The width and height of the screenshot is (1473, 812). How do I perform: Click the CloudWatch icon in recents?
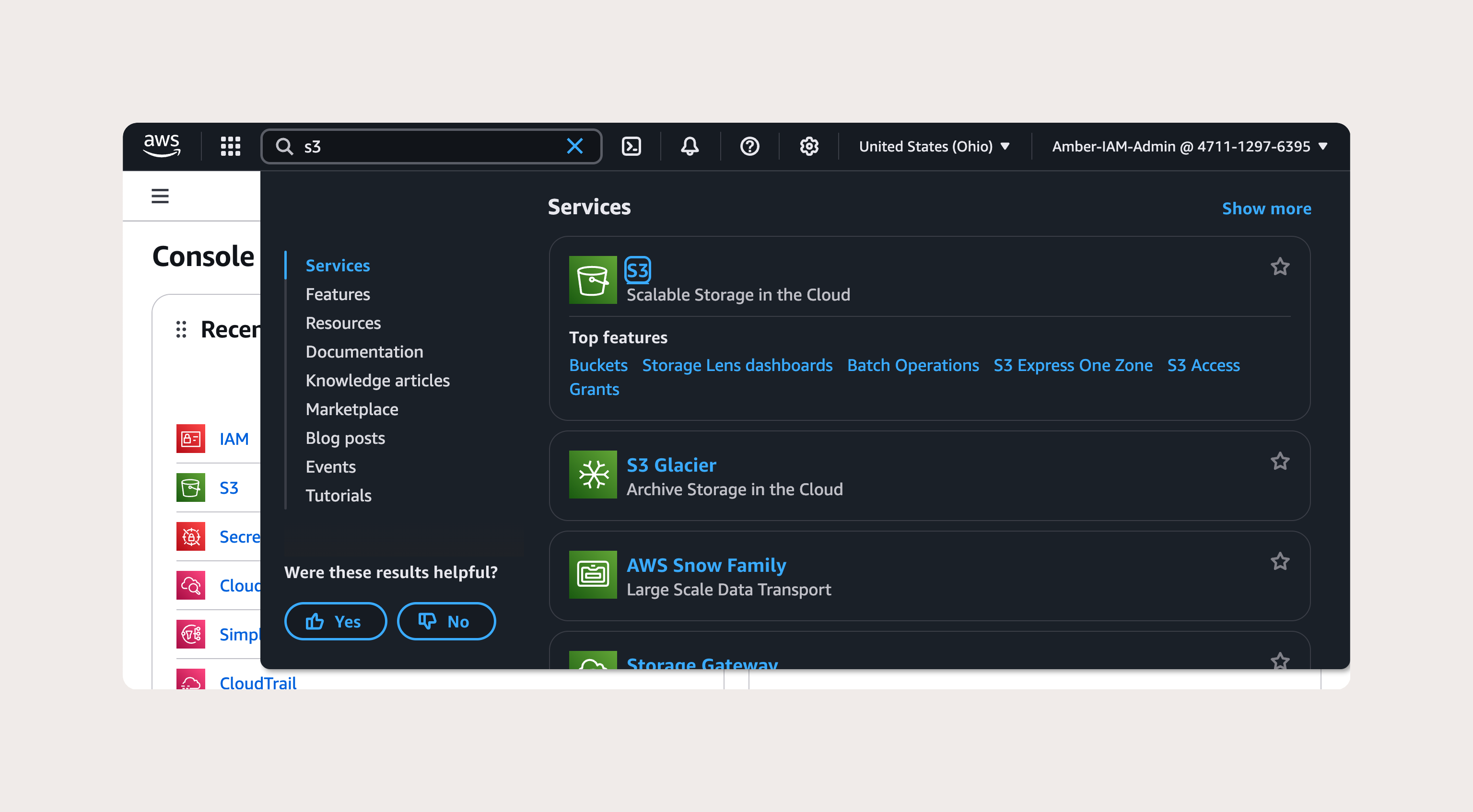[x=190, y=586]
